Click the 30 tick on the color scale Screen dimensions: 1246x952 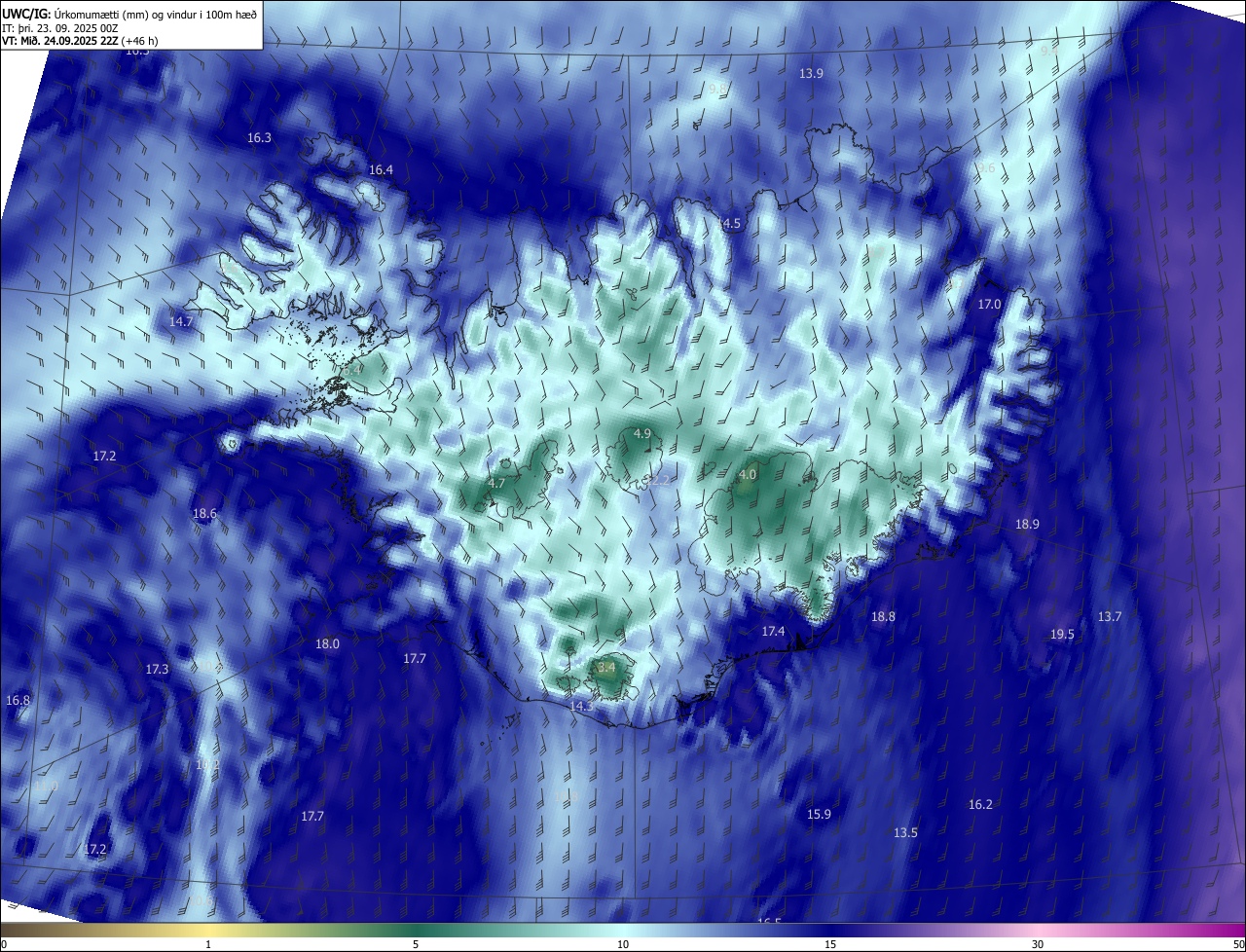click(1038, 945)
